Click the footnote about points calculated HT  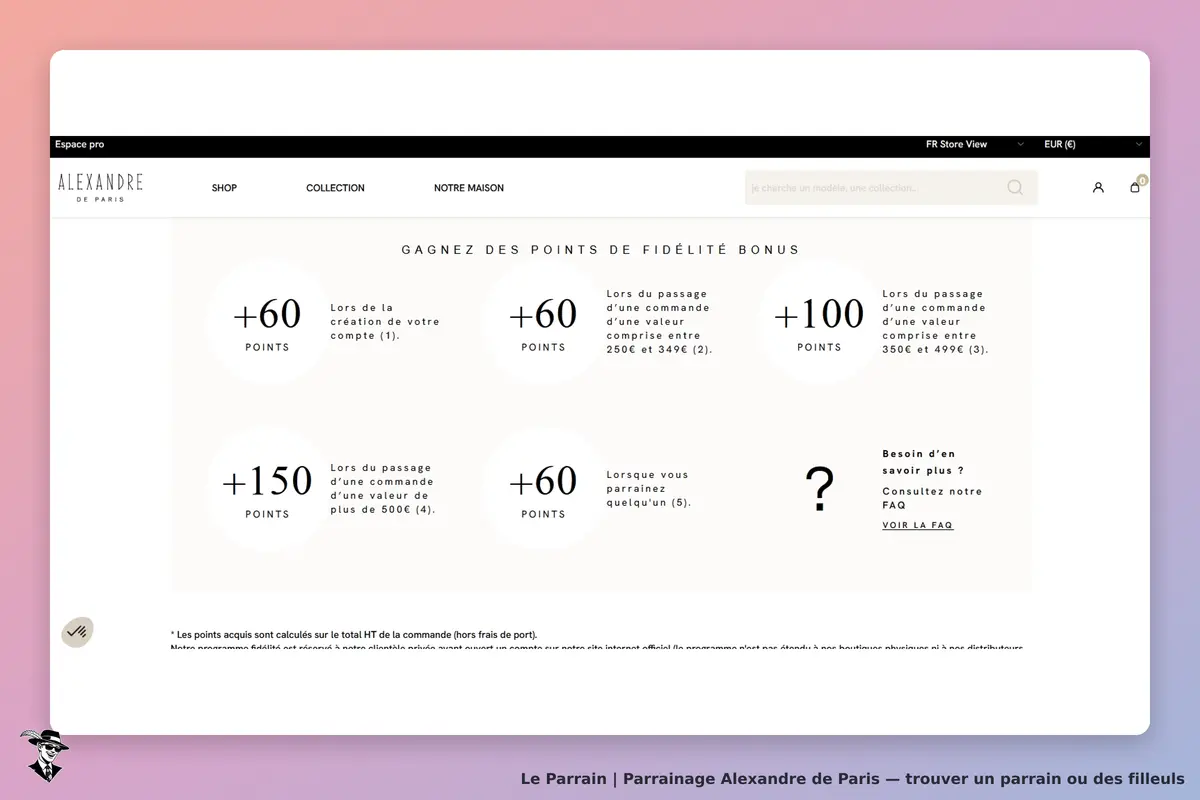[x=354, y=635]
